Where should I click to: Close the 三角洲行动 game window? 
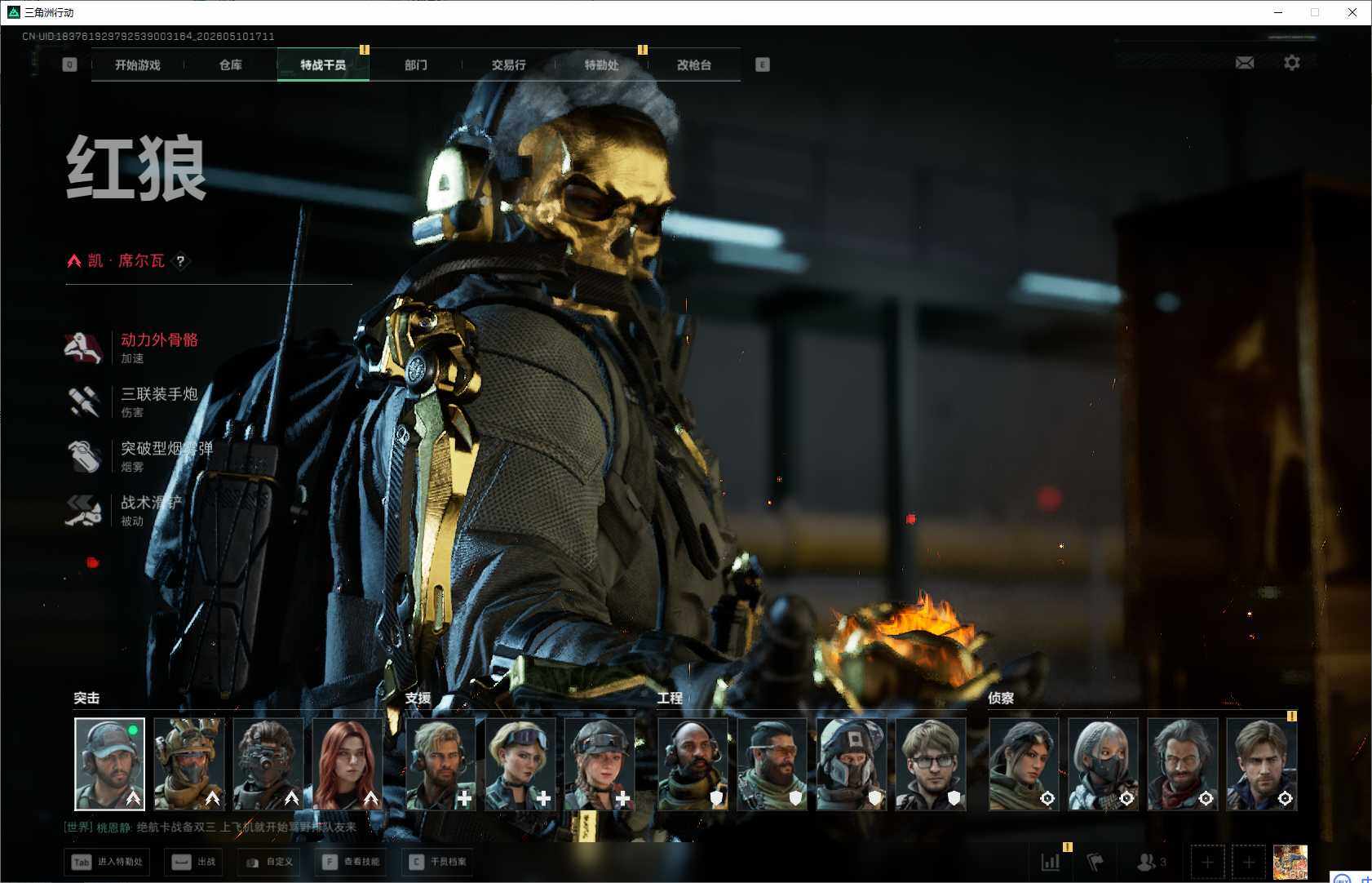(x=1352, y=12)
